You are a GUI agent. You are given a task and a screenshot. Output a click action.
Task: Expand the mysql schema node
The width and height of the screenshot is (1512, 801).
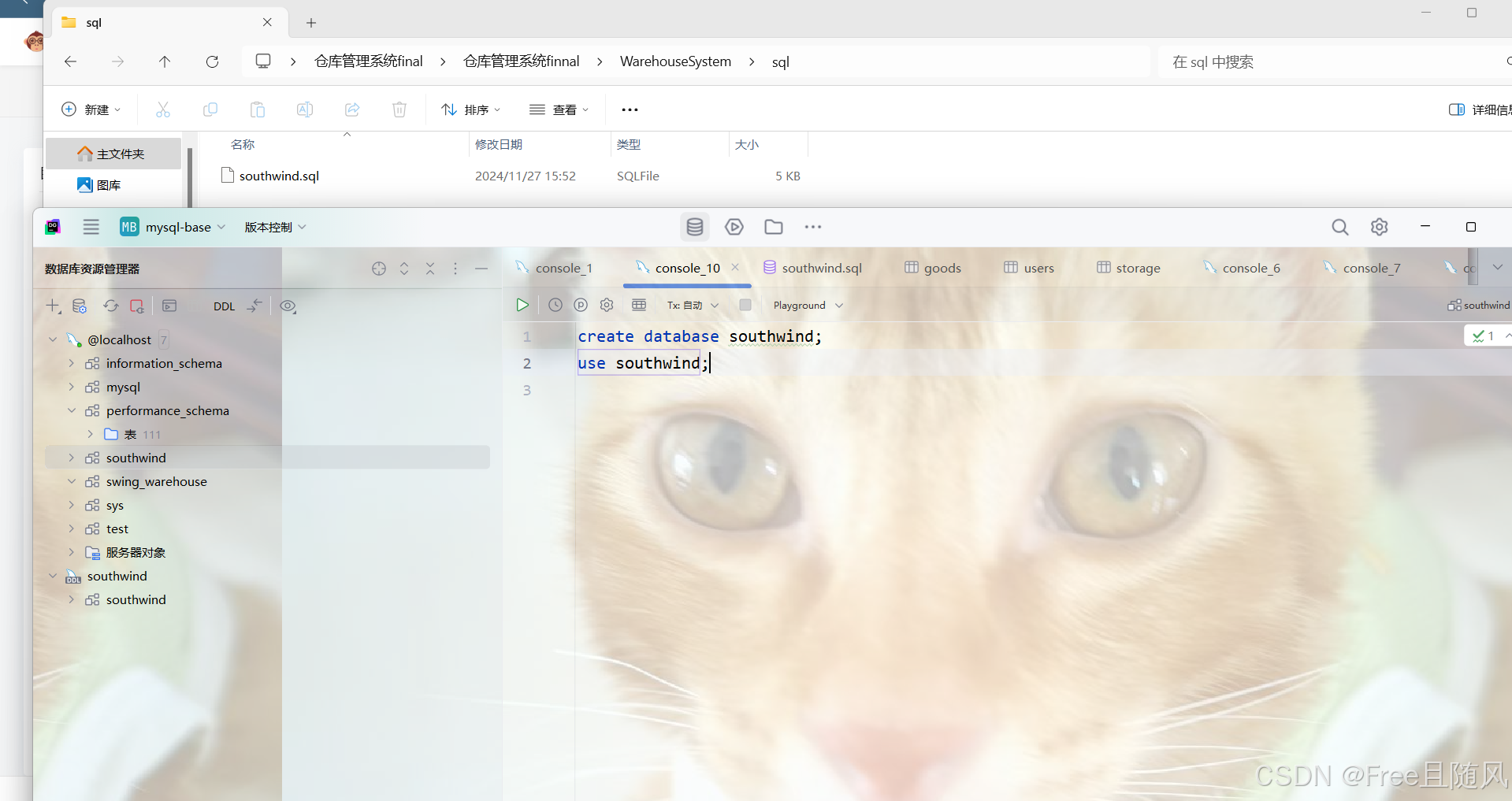coord(71,387)
